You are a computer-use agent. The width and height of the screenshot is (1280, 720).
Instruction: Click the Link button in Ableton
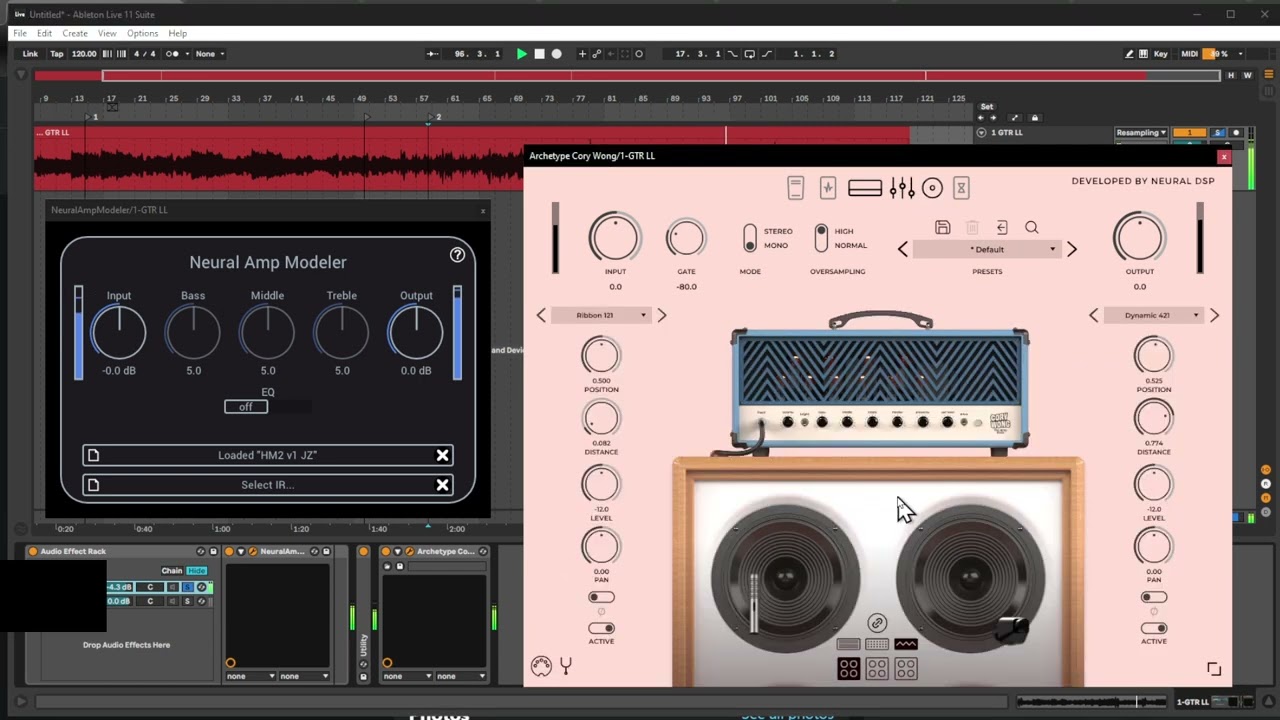click(x=31, y=54)
